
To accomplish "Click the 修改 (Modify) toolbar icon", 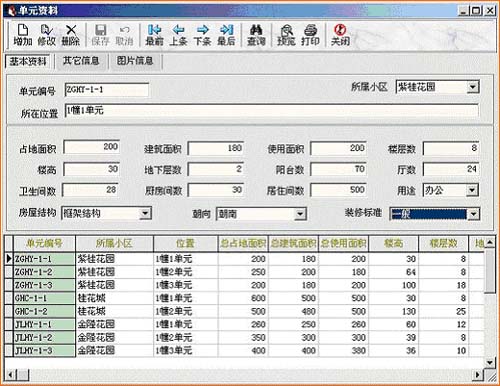I will [46, 35].
